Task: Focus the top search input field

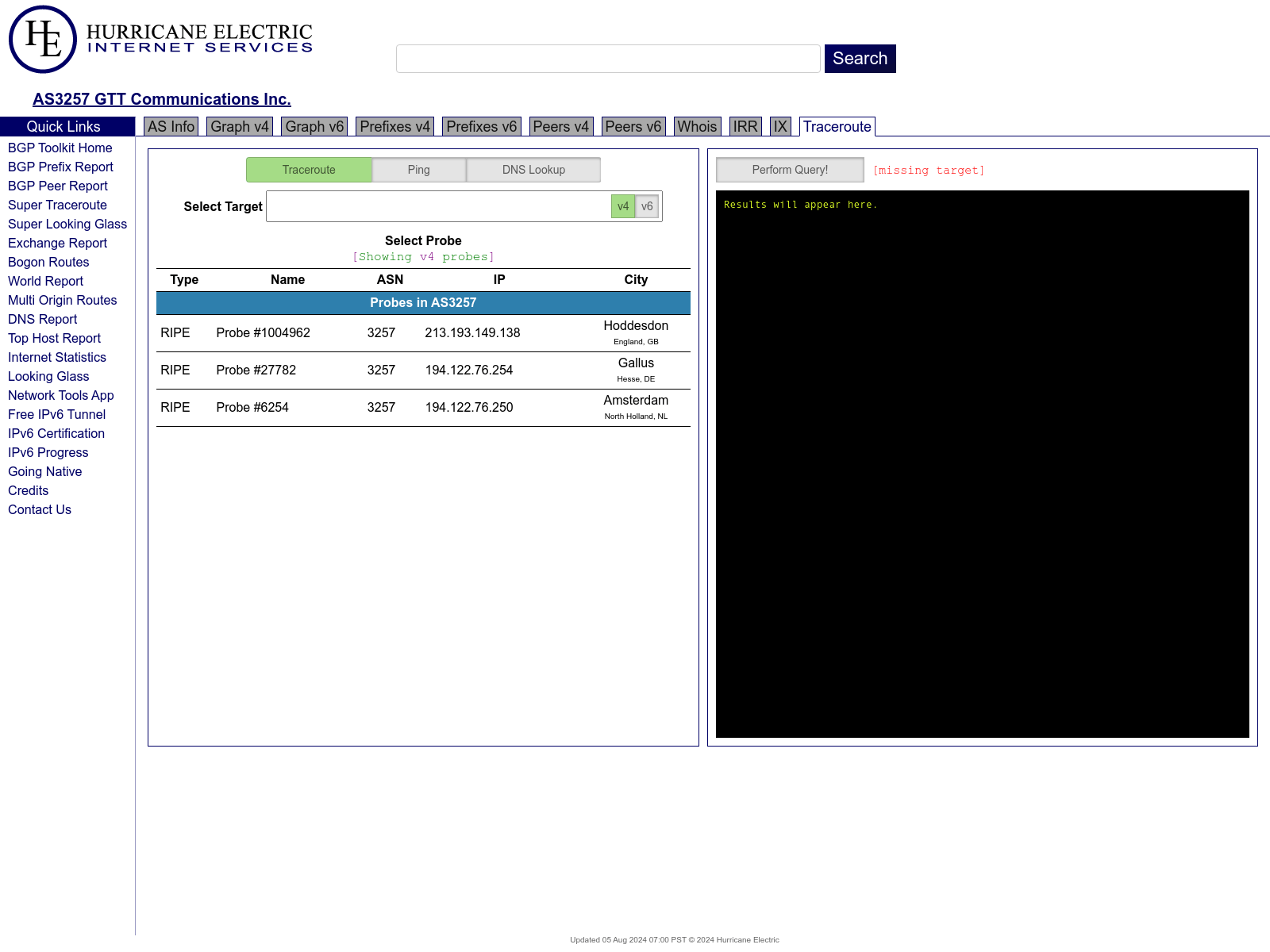Action: 608,59
